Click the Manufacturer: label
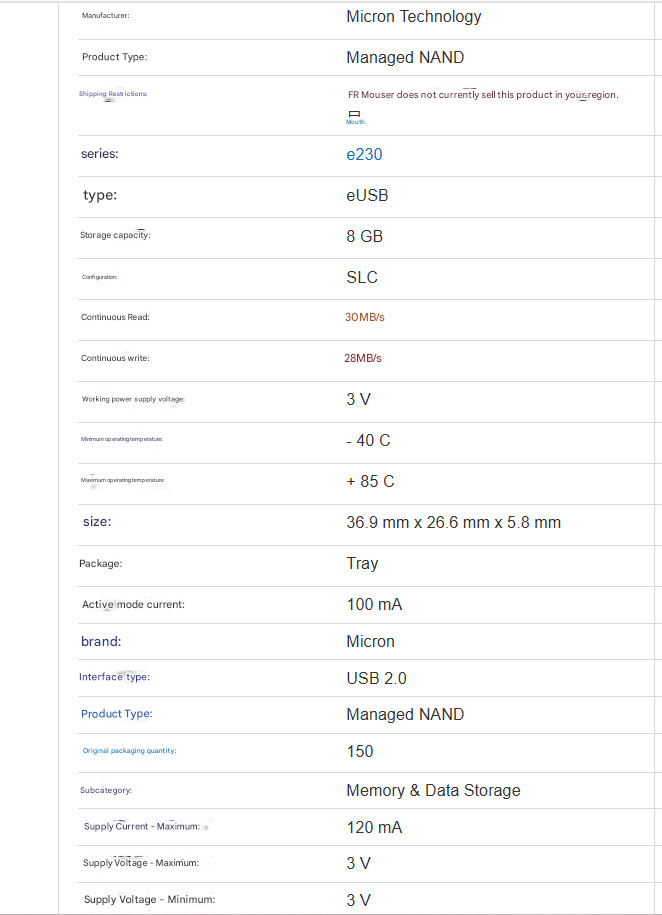Image resolution: width=662 pixels, height=915 pixels. 106,16
